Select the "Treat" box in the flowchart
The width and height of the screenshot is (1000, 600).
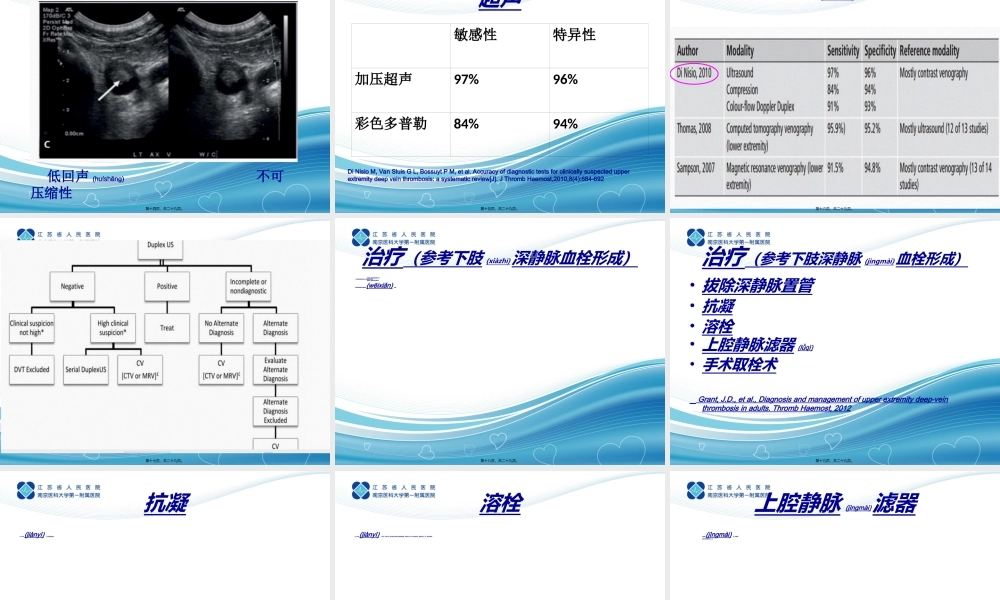click(x=166, y=327)
